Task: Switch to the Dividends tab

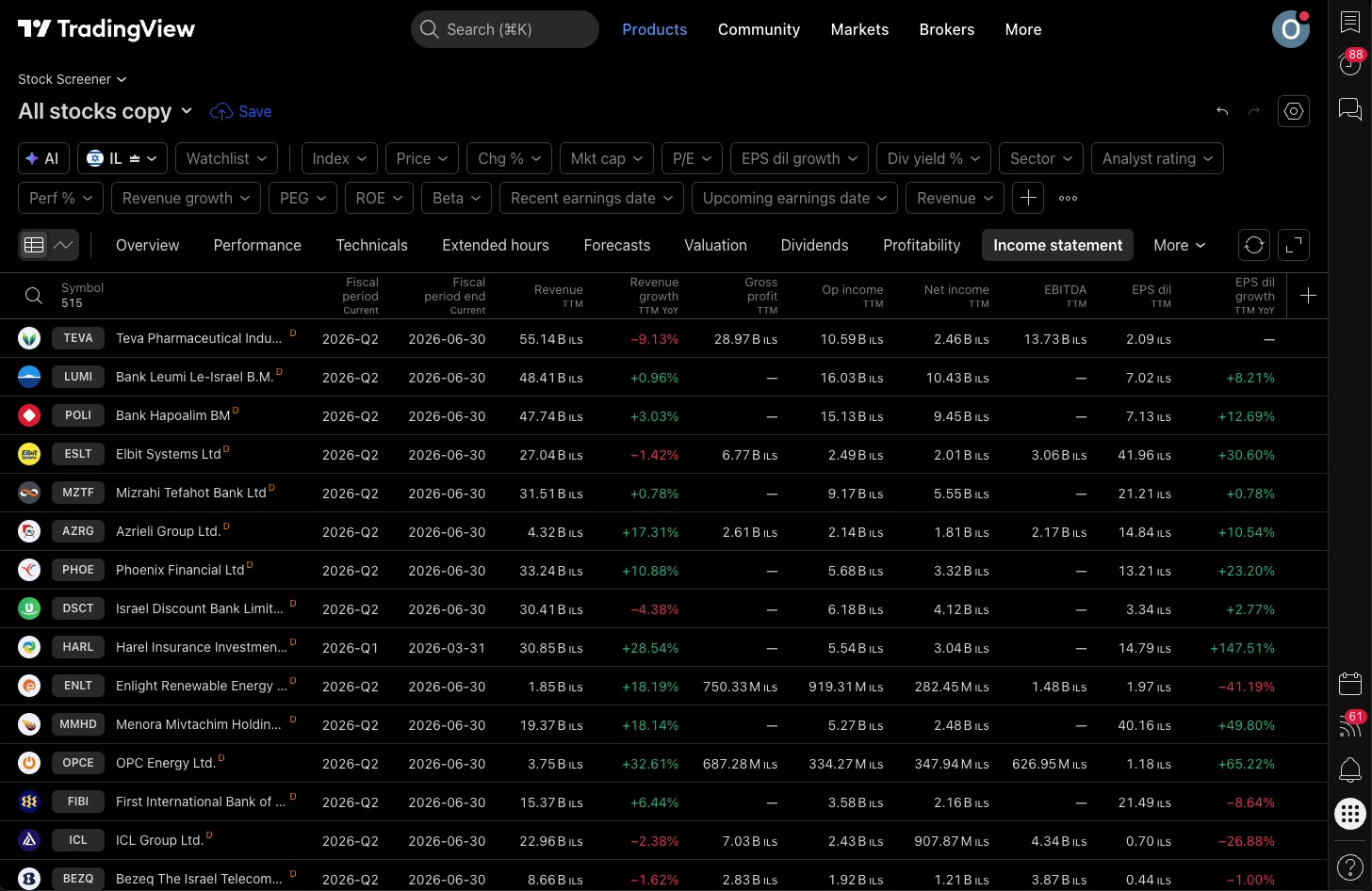Action: [814, 245]
